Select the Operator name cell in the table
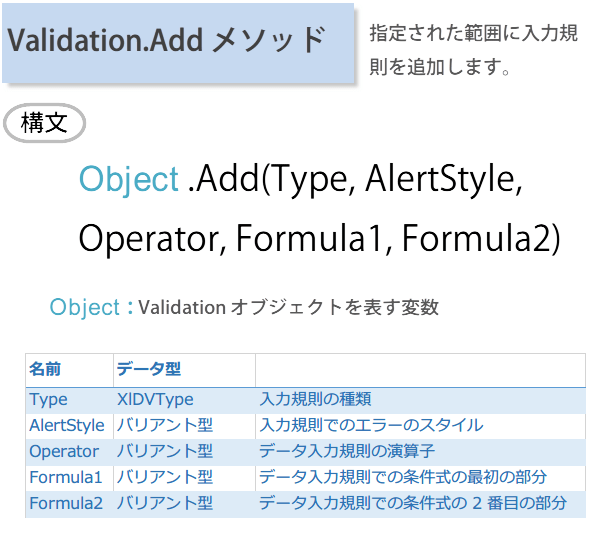This screenshot has height=534, width=600. 64,451
